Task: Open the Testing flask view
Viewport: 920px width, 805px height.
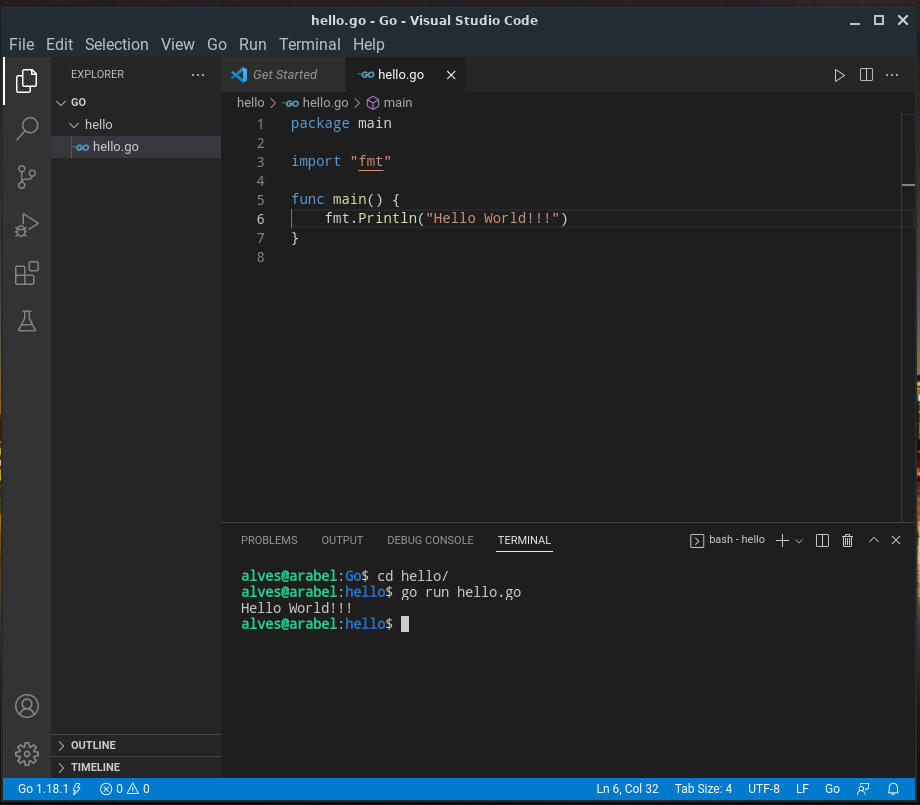Action: pos(26,321)
